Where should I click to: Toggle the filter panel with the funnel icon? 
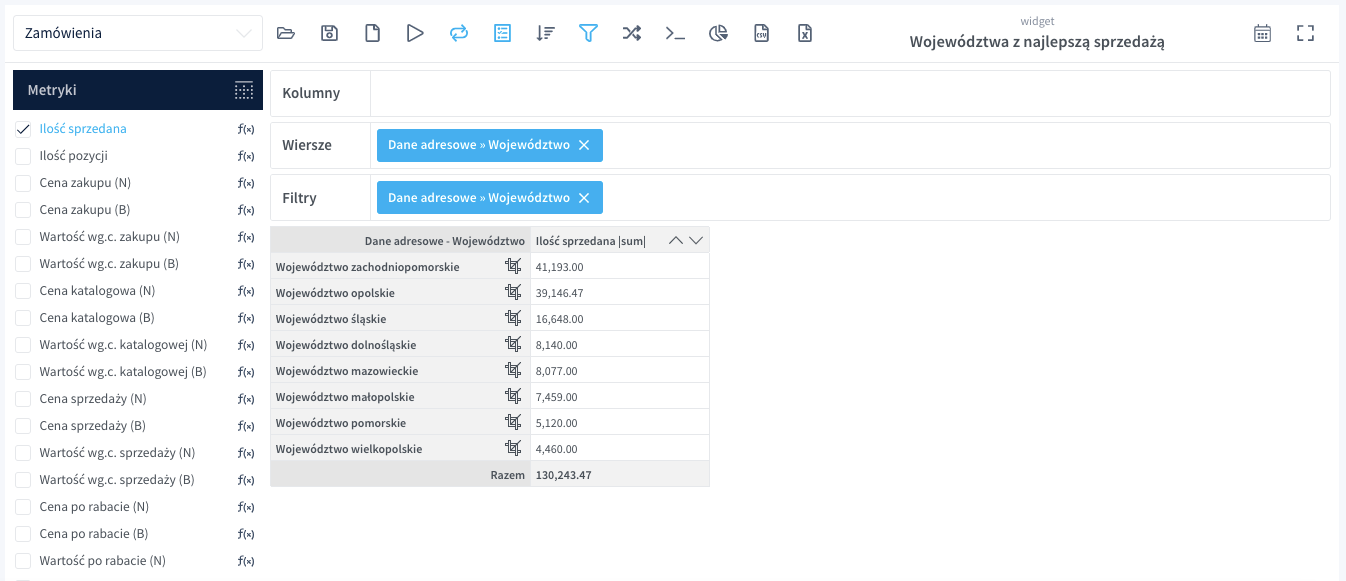[588, 32]
